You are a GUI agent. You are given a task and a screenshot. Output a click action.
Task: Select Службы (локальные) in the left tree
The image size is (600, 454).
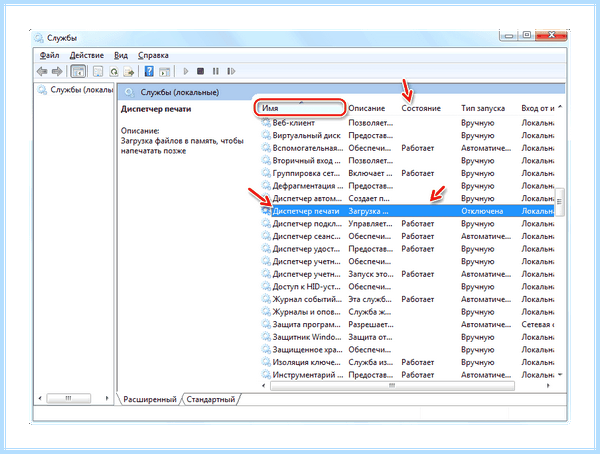point(75,90)
